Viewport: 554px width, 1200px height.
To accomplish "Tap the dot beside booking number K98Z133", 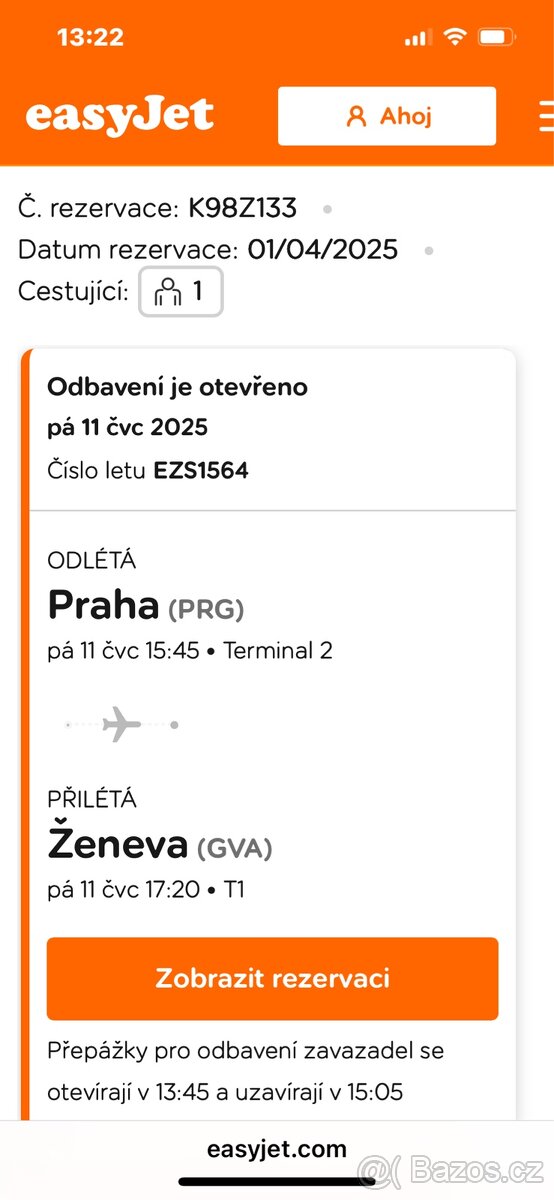I will (327, 209).
